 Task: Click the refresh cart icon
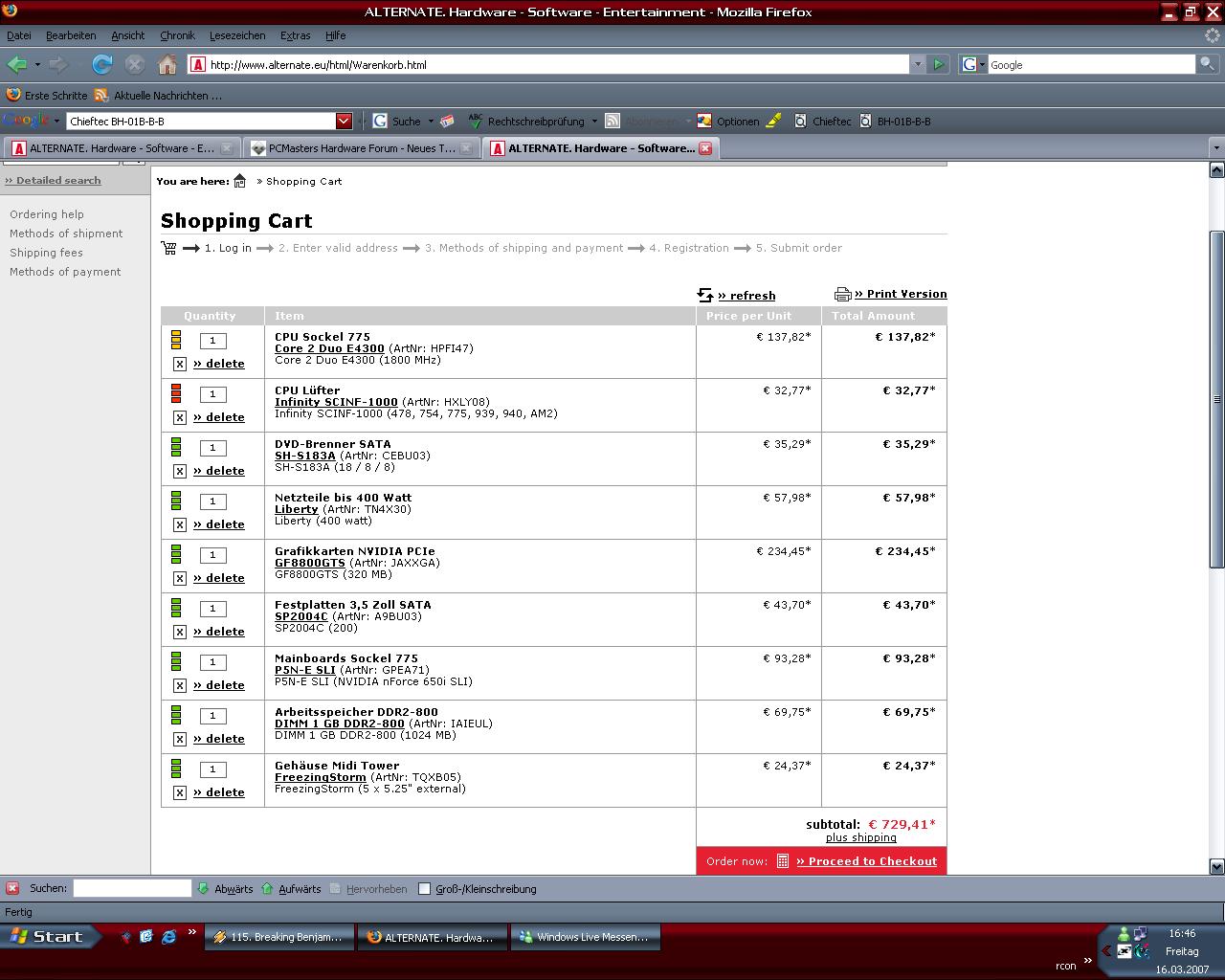tap(705, 295)
